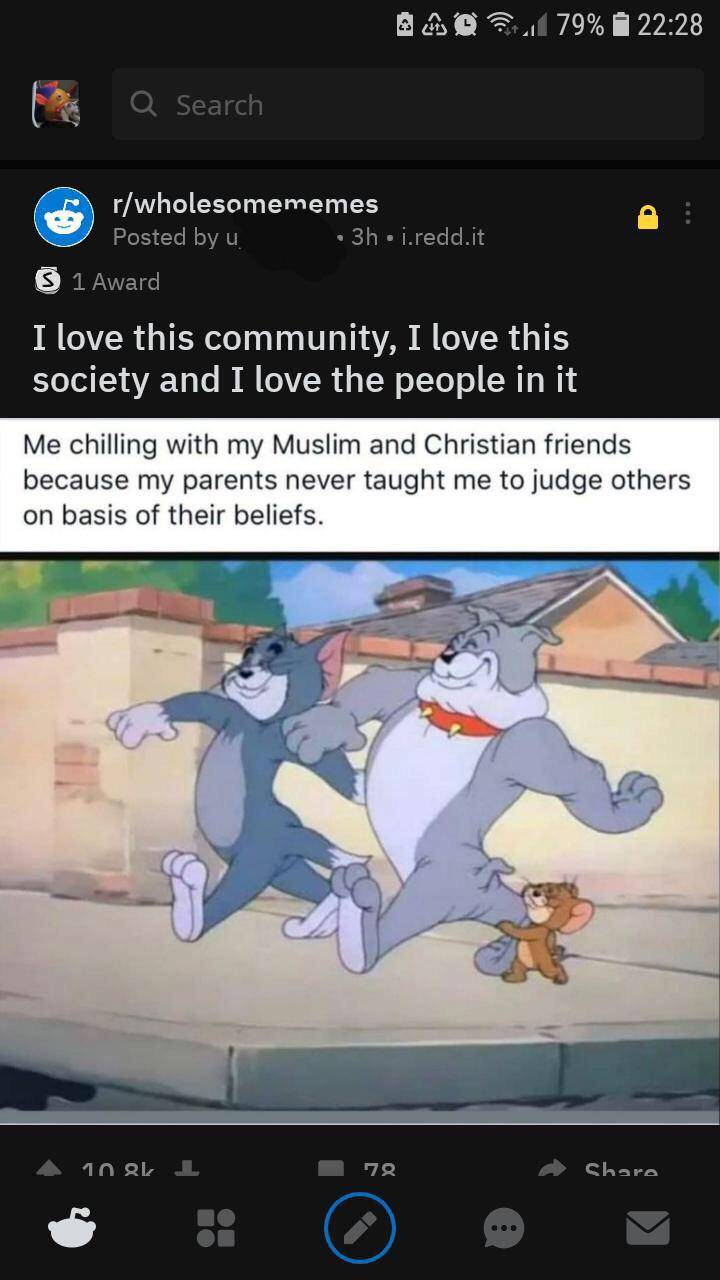Create a new post with pencil icon

click(x=360, y=1228)
